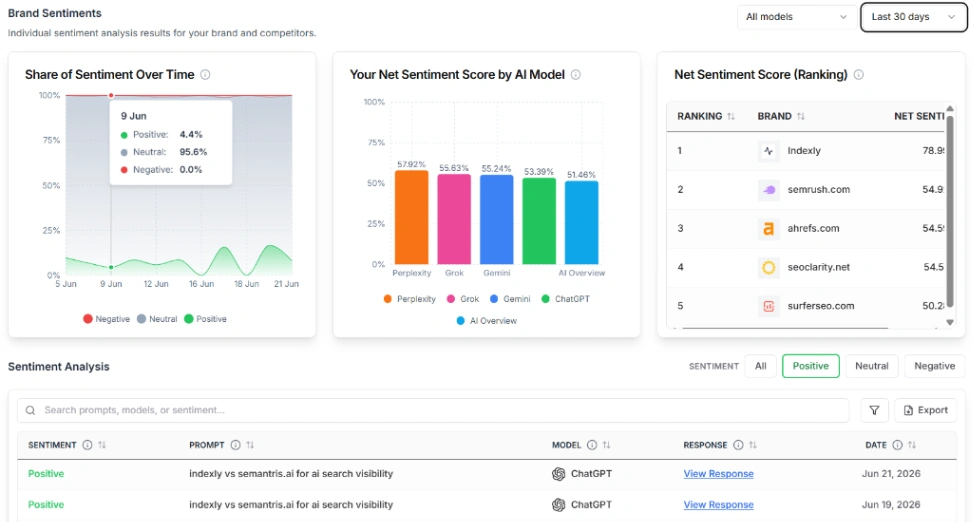The image size is (972, 522).
Task: Click the Export button
Action: coord(926,410)
